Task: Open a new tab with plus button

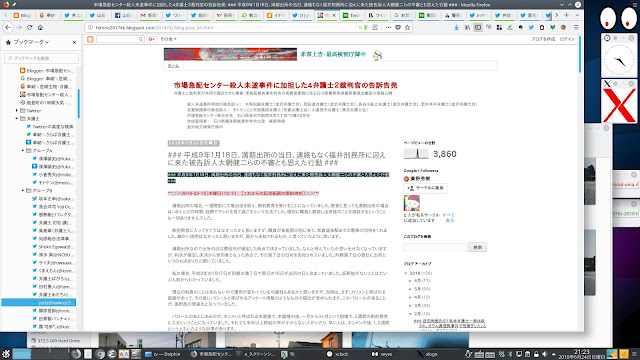Action: click(567, 15)
